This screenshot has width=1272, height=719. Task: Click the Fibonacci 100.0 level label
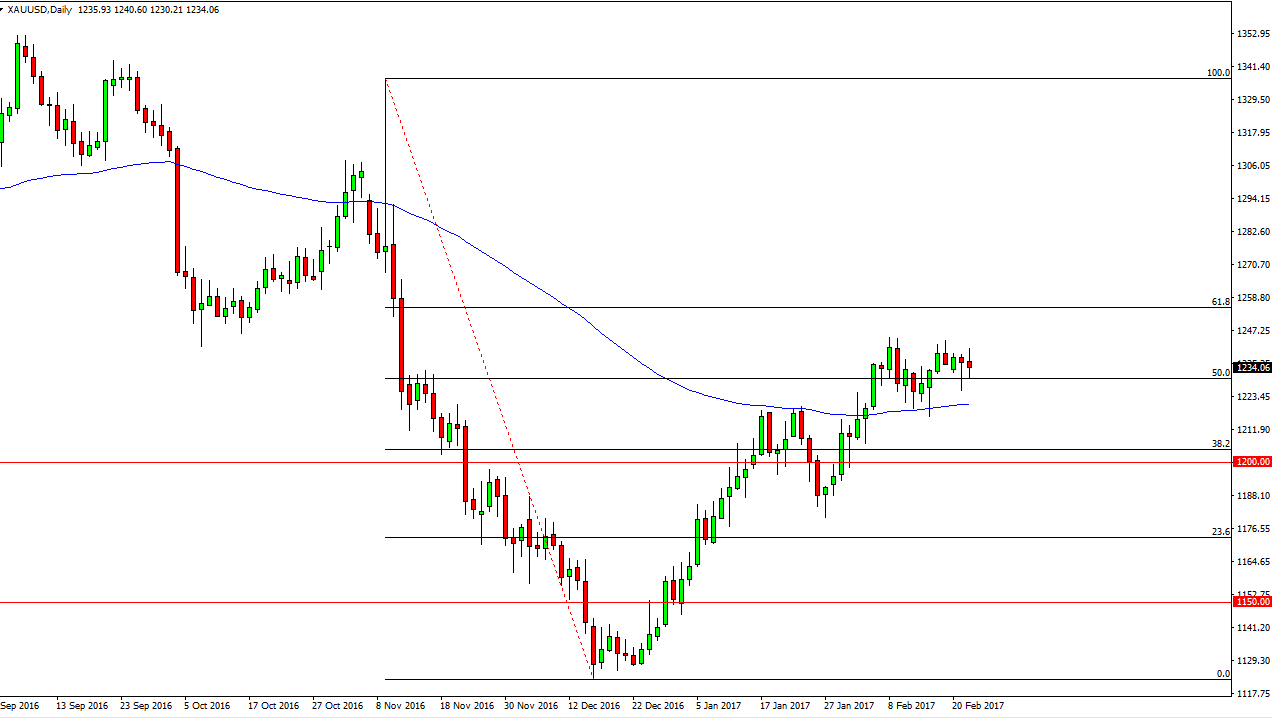pyautogui.click(x=1218, y=73)
